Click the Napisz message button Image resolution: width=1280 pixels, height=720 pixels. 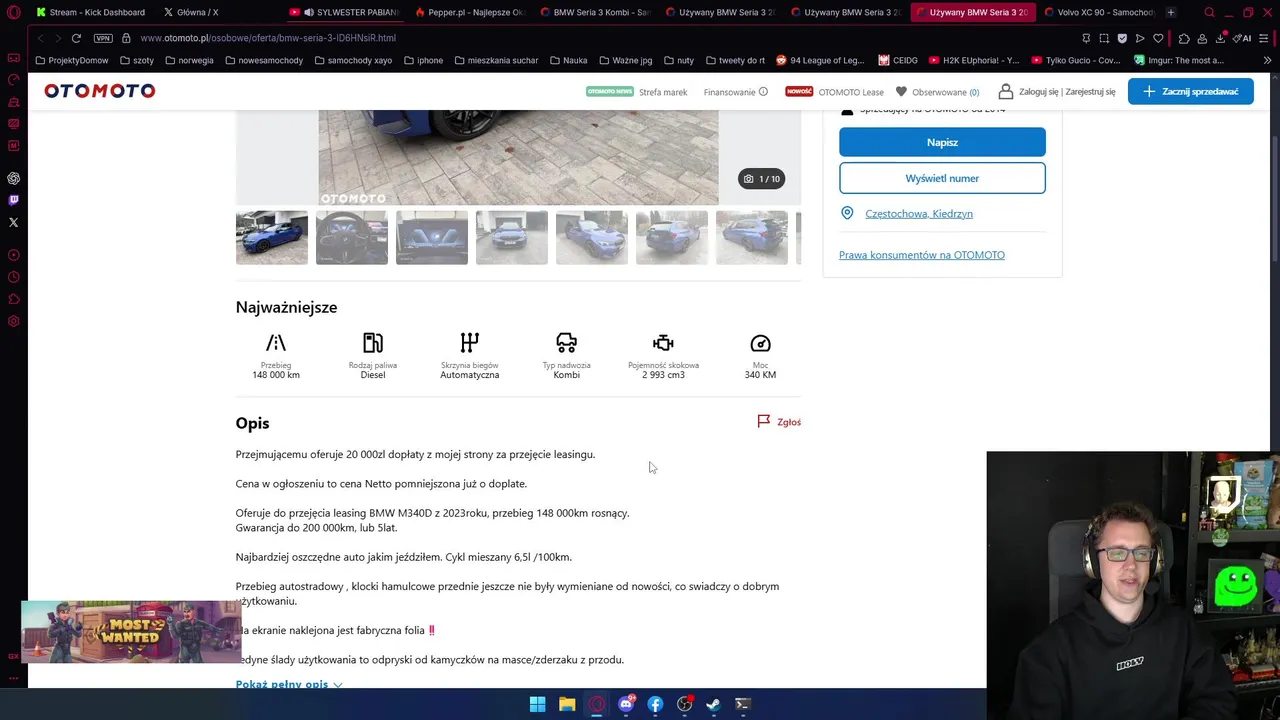pyautogui.click(x=942, y=142)
